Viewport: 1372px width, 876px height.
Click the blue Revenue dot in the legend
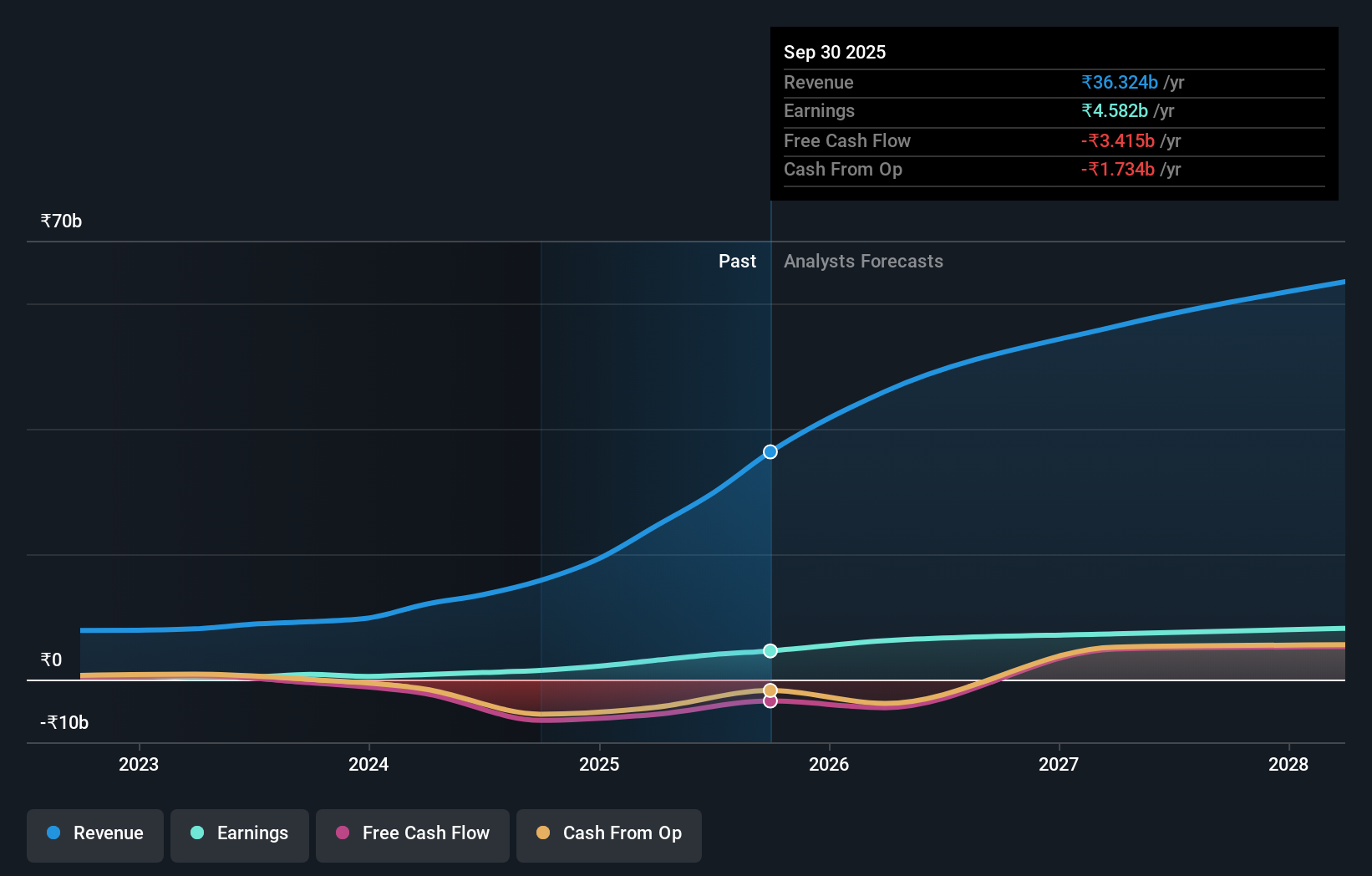[x=53, y=833]
